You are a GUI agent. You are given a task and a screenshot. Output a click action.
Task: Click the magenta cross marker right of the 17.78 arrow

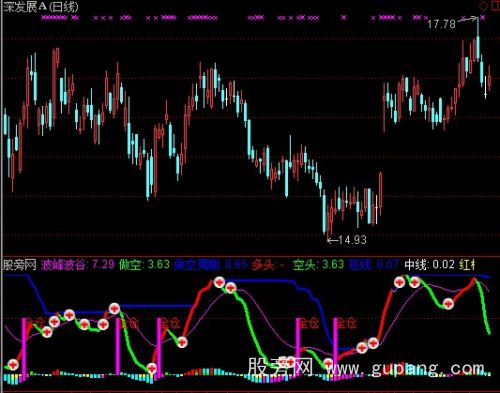[482, 17]
